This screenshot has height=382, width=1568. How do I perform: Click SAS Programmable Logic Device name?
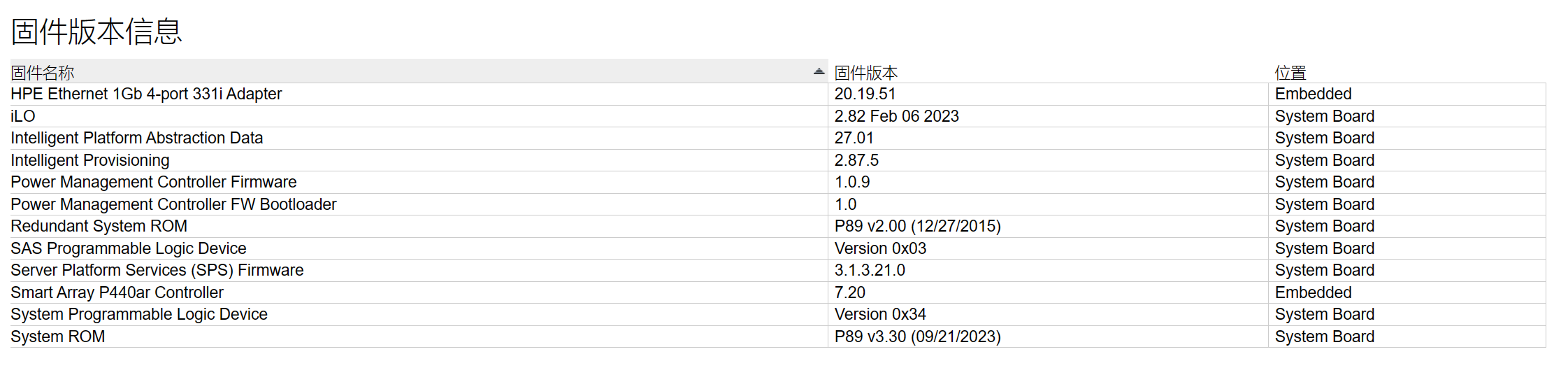[129, 248]
